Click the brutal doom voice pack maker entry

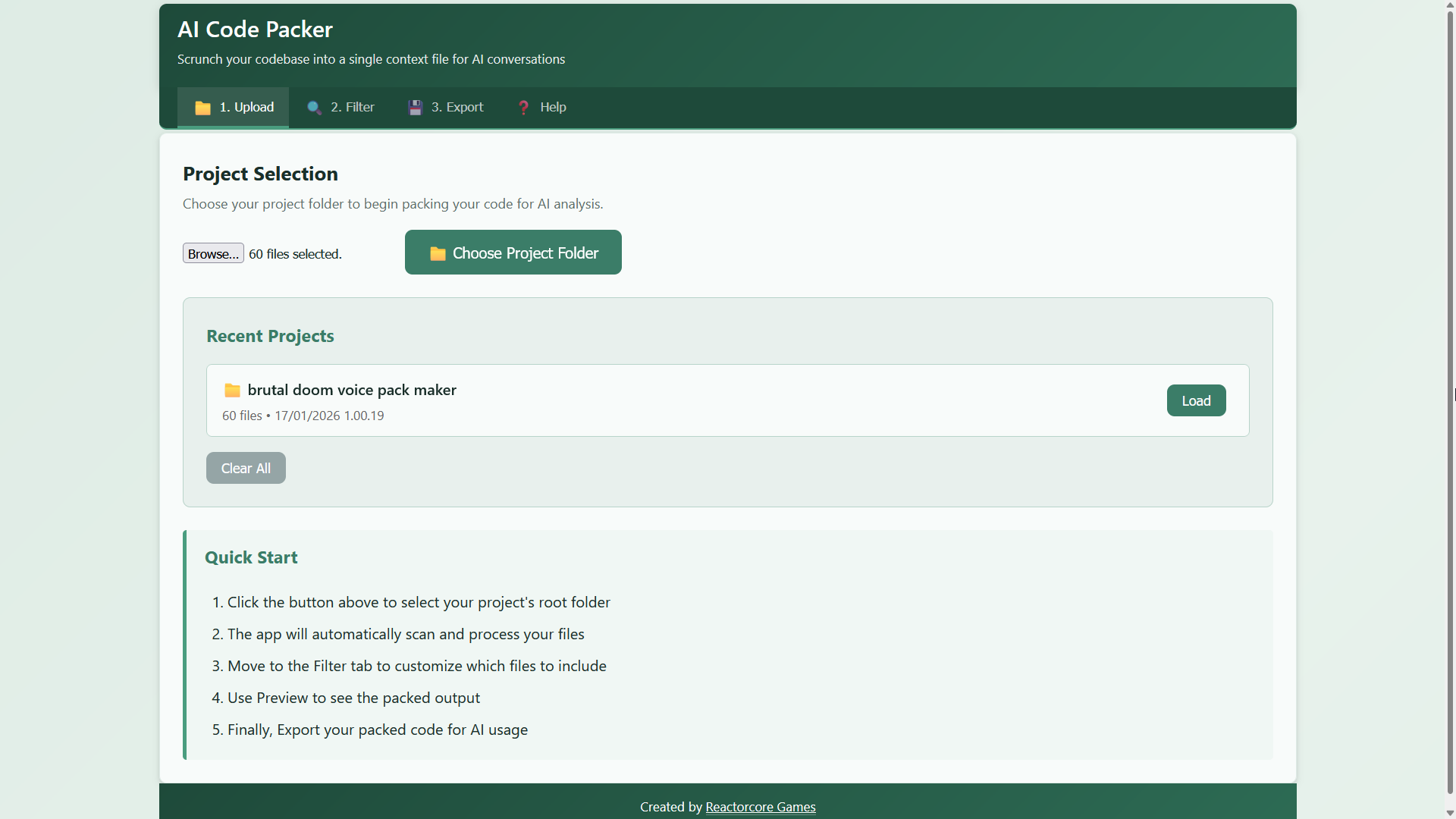[352, 391]
